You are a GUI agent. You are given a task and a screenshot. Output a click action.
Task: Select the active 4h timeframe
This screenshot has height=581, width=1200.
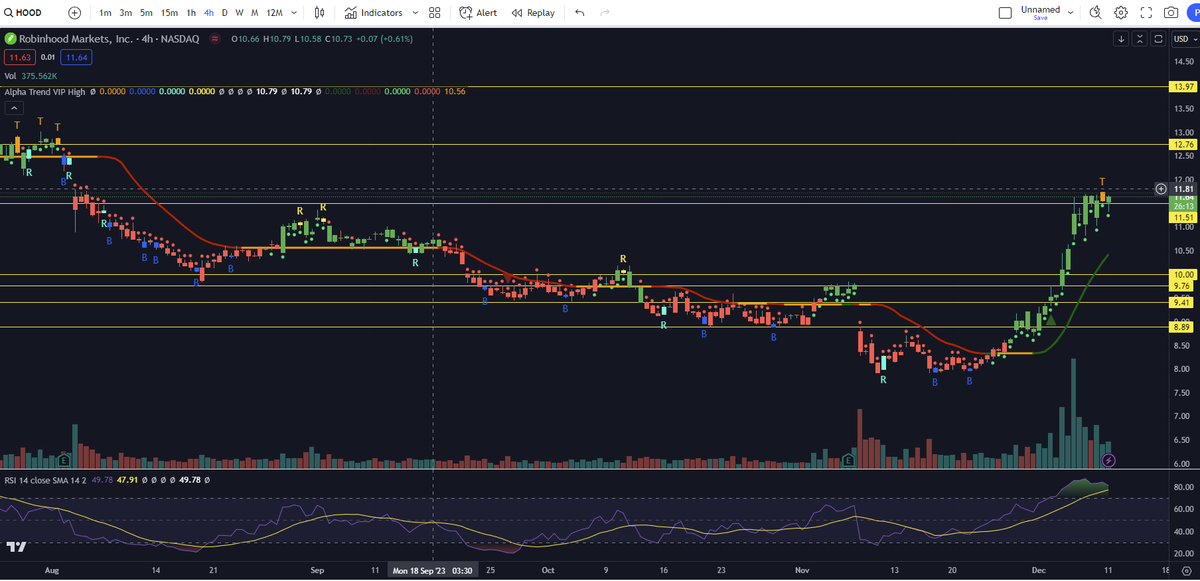(208, 13)
